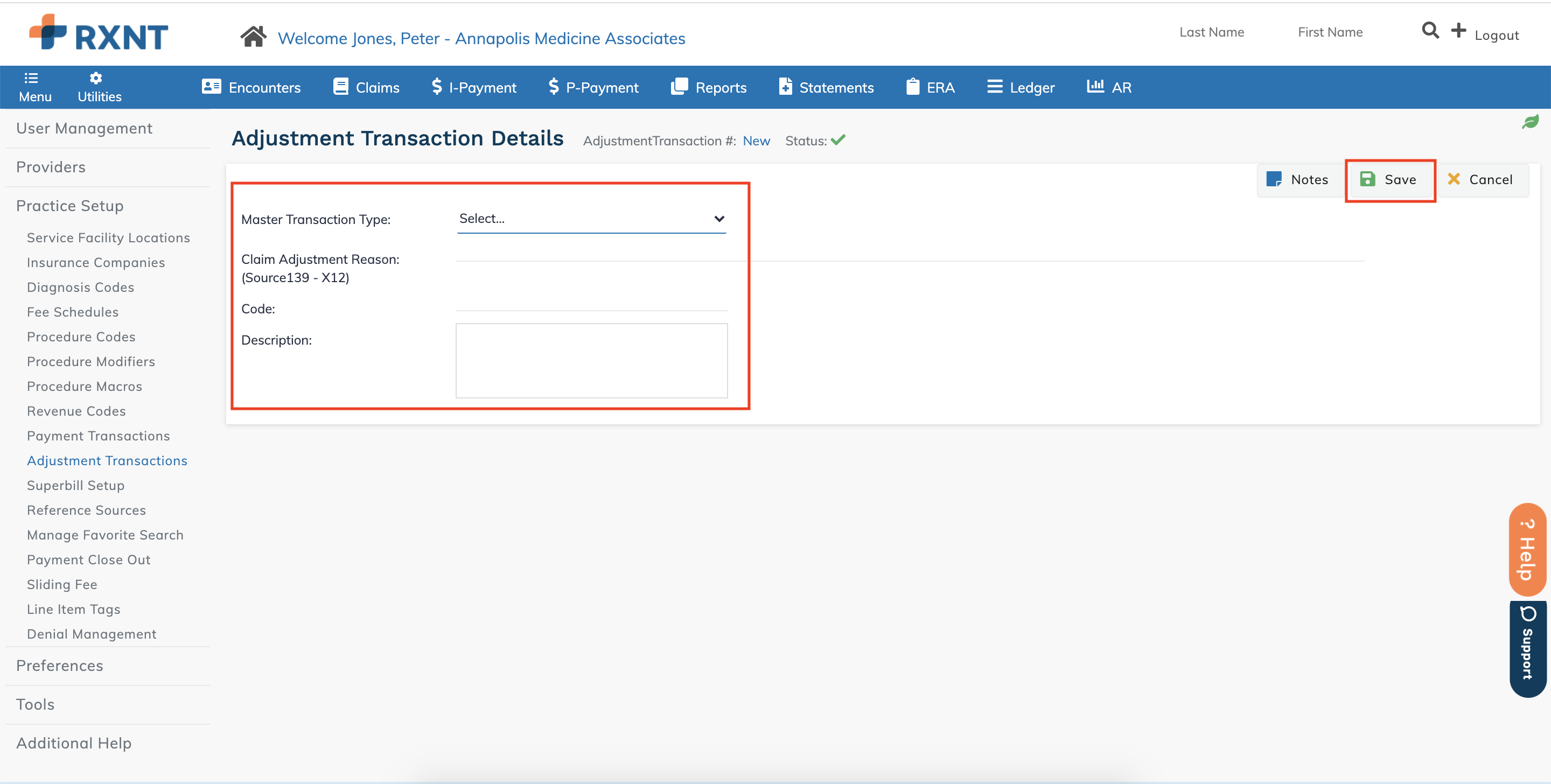Expand Tools section

(x=35, y=704)
